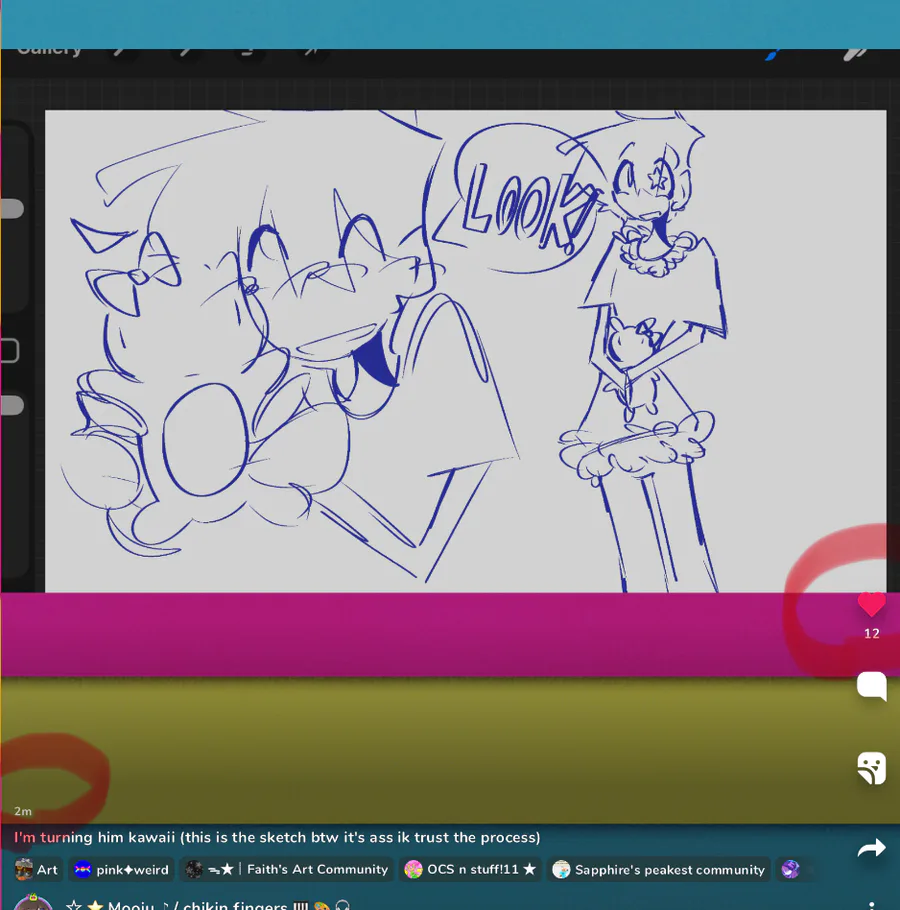This screenshot has width=900, height=910.
Task: Like the post with the heart icon
Action: coord(871,604)
